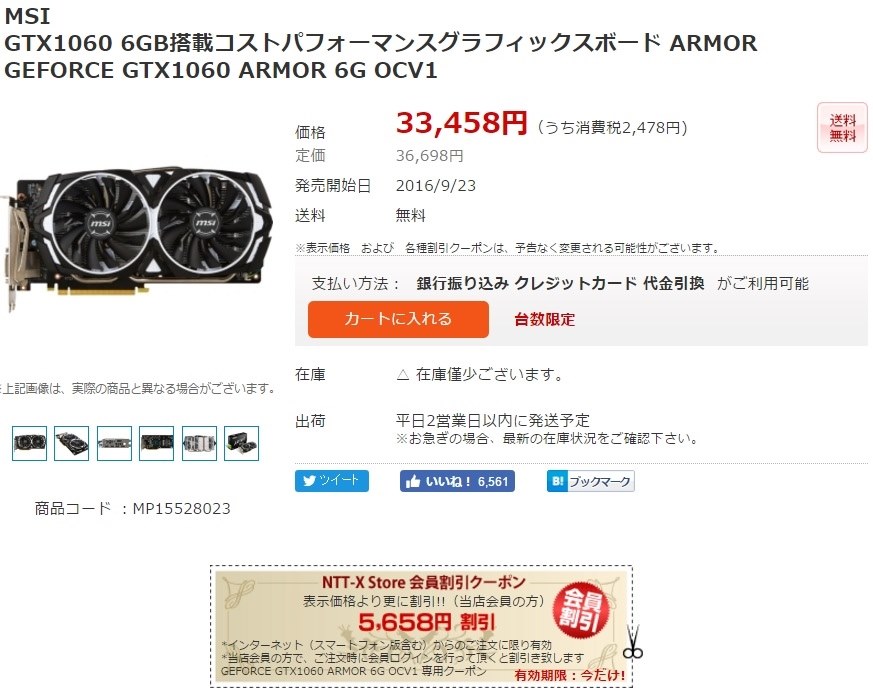Click the Facebook いいね! thumbs-up button
The image size is (873, 690).
click(457, 481)
